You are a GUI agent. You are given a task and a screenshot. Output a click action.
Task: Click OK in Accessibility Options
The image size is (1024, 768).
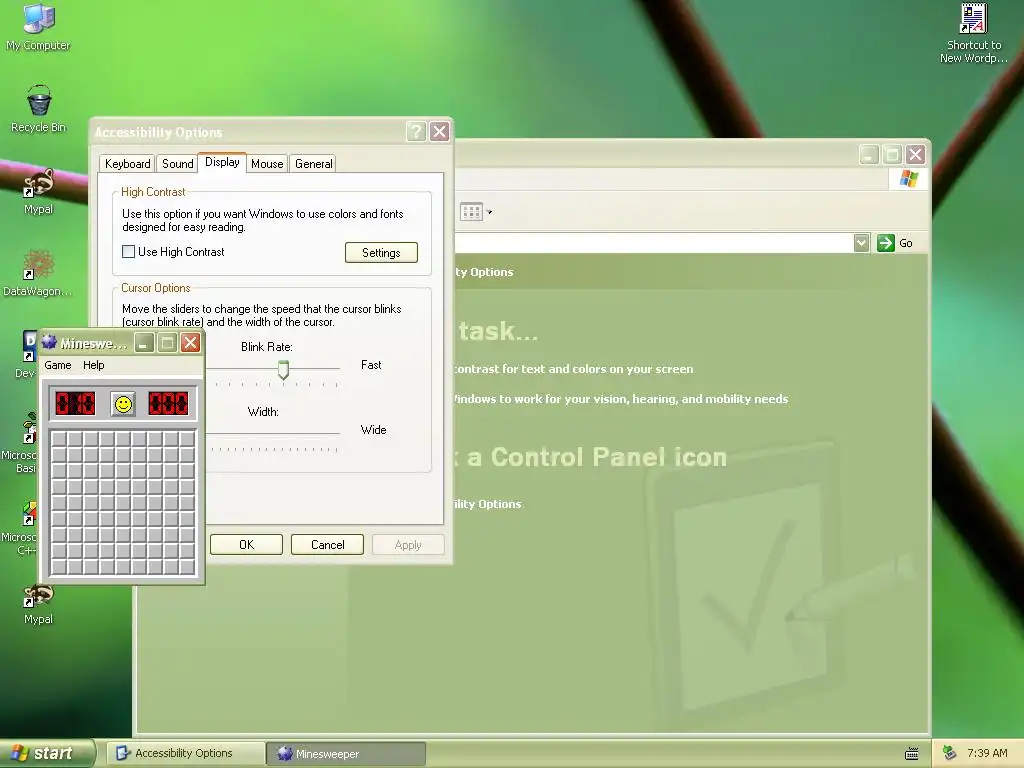pyautogui.click(x=246, y=545)
